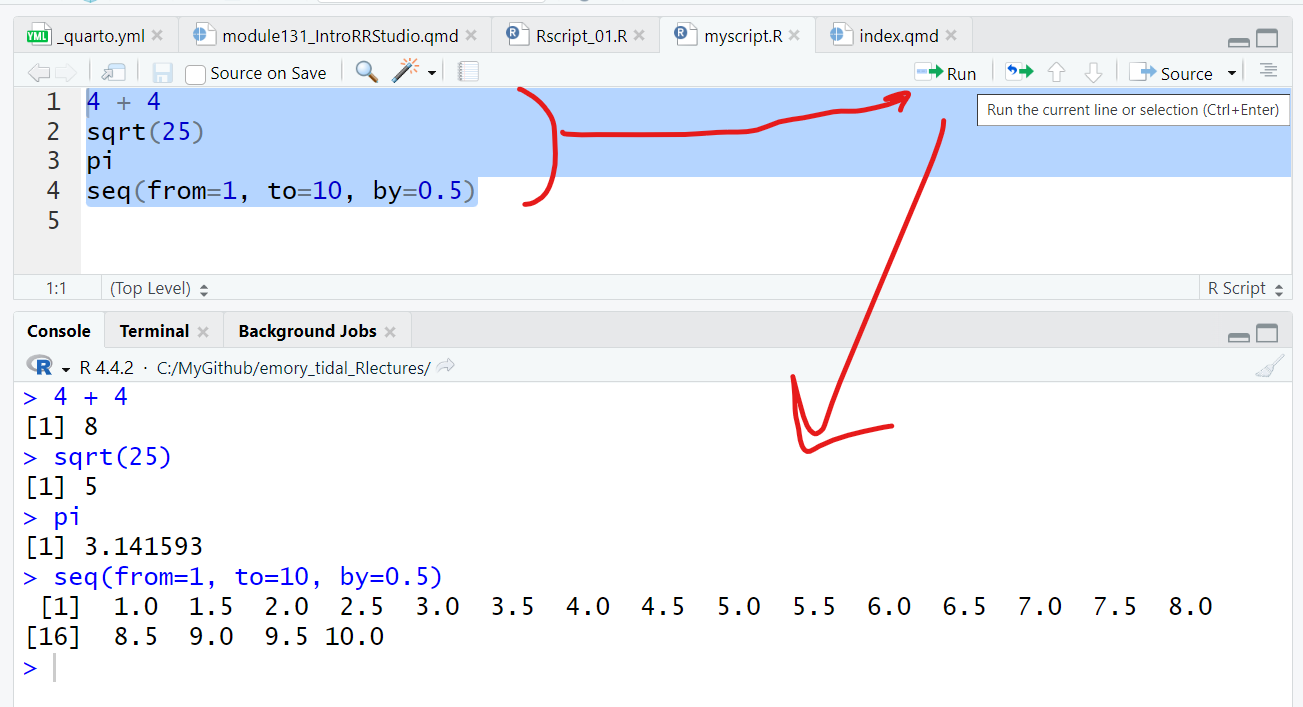The image size is (1303, 707).
Task: Open the (Top Level) scope navigator
Action: point(159,289)
